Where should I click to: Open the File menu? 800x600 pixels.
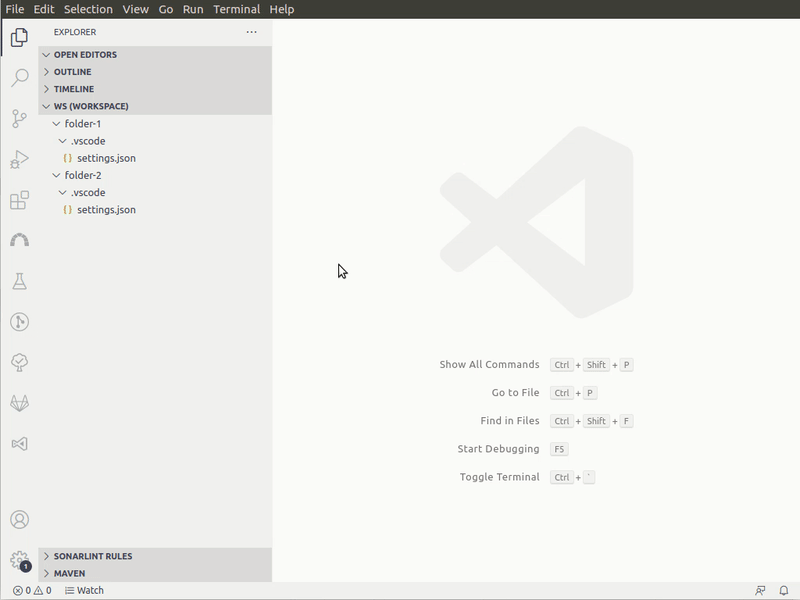pyautogui.click(x=15, y=9)
